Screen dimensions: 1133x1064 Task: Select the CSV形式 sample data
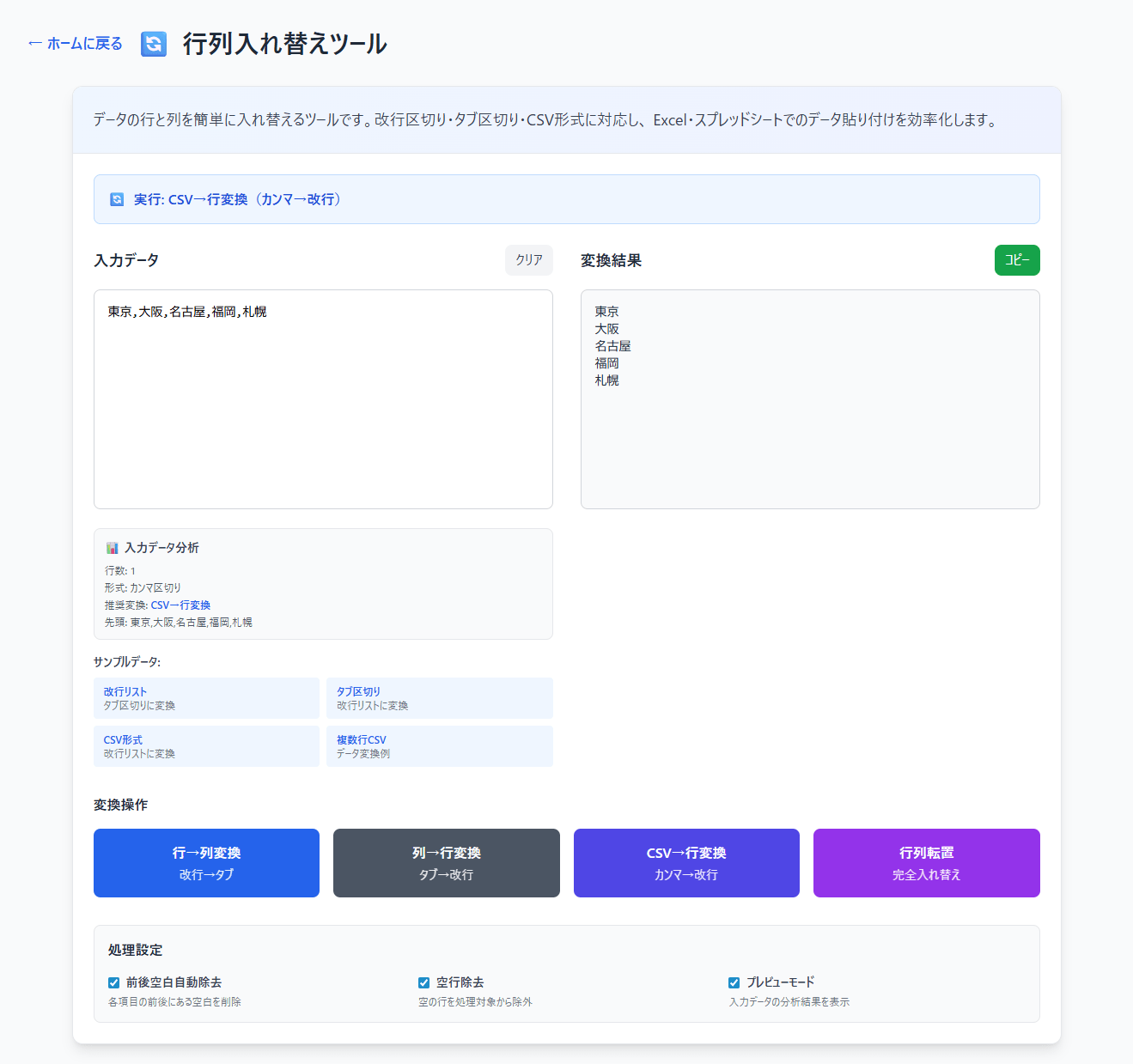coord(206,746)
